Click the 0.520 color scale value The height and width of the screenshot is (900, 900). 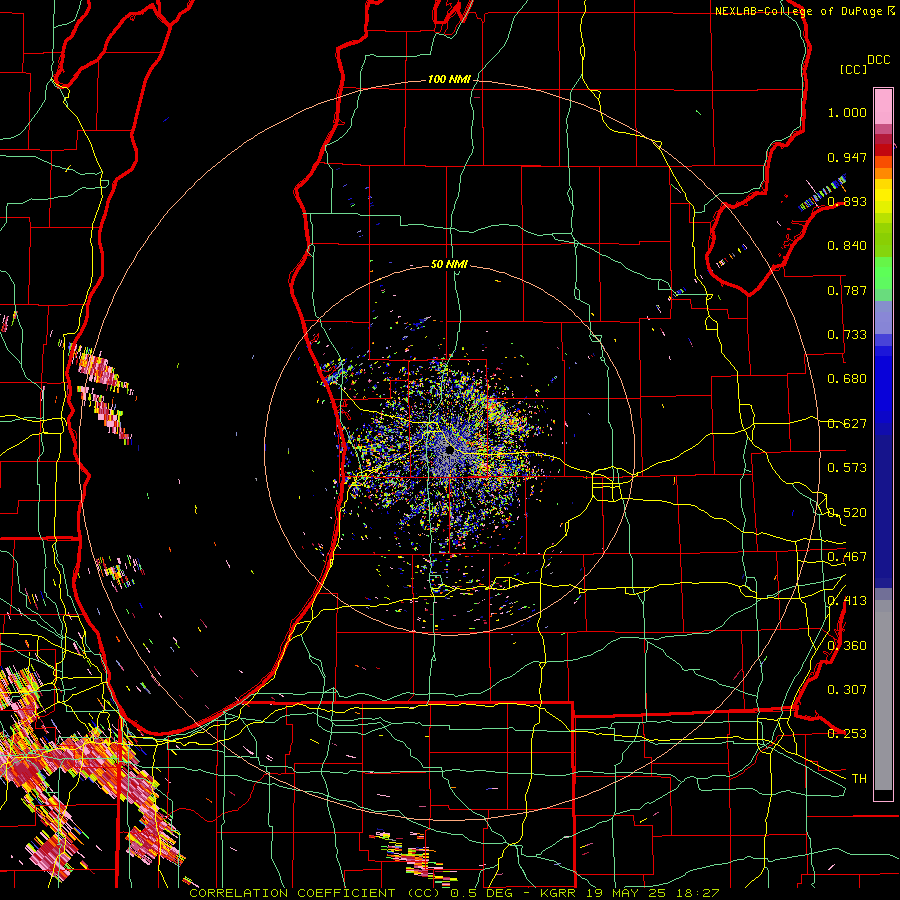[x=847, y=513]
